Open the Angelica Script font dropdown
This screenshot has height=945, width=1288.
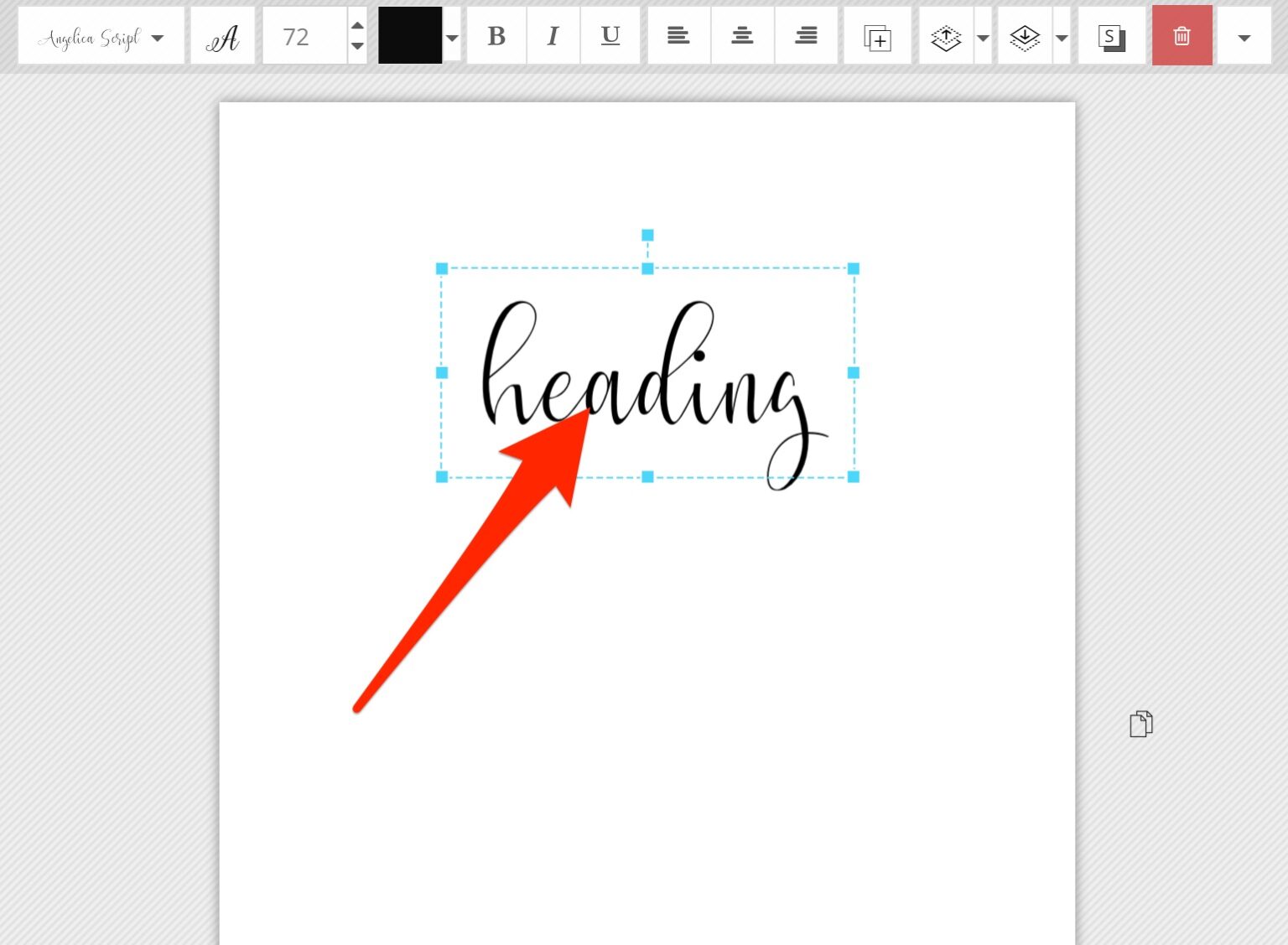pos(101,37)
